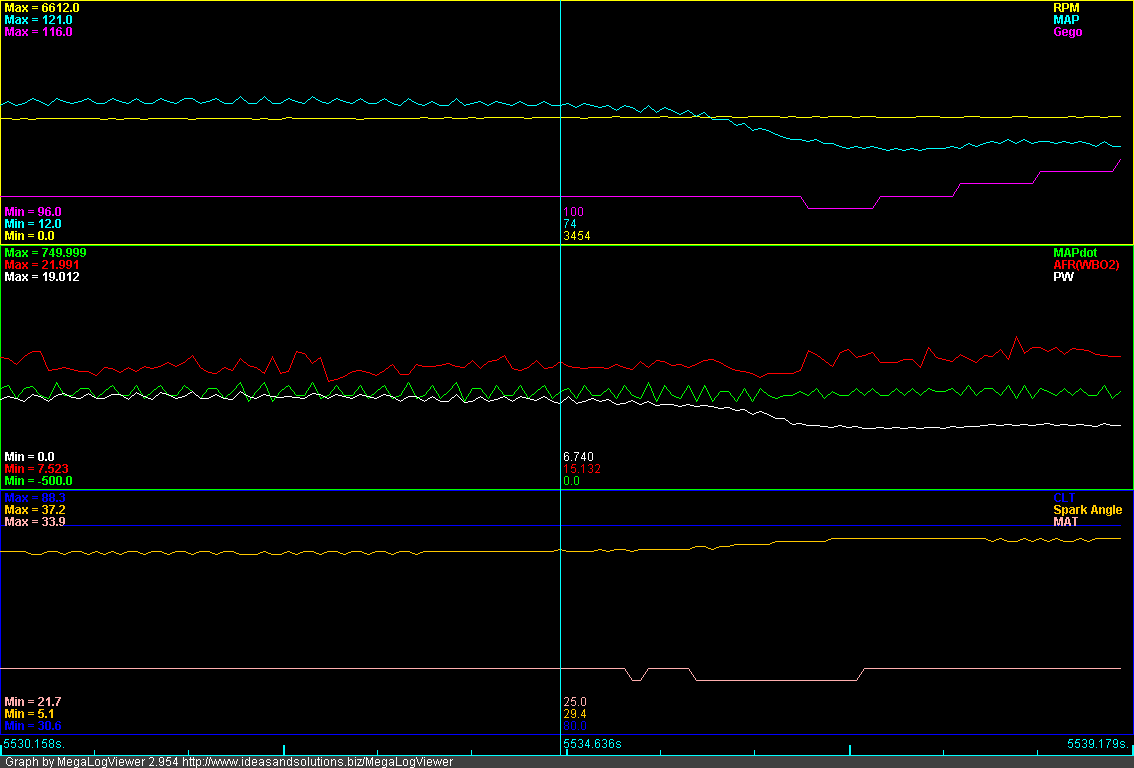Click the cursor time label 5534.636s
This screenshot has width=1134, height=768.
coord(592,744)
